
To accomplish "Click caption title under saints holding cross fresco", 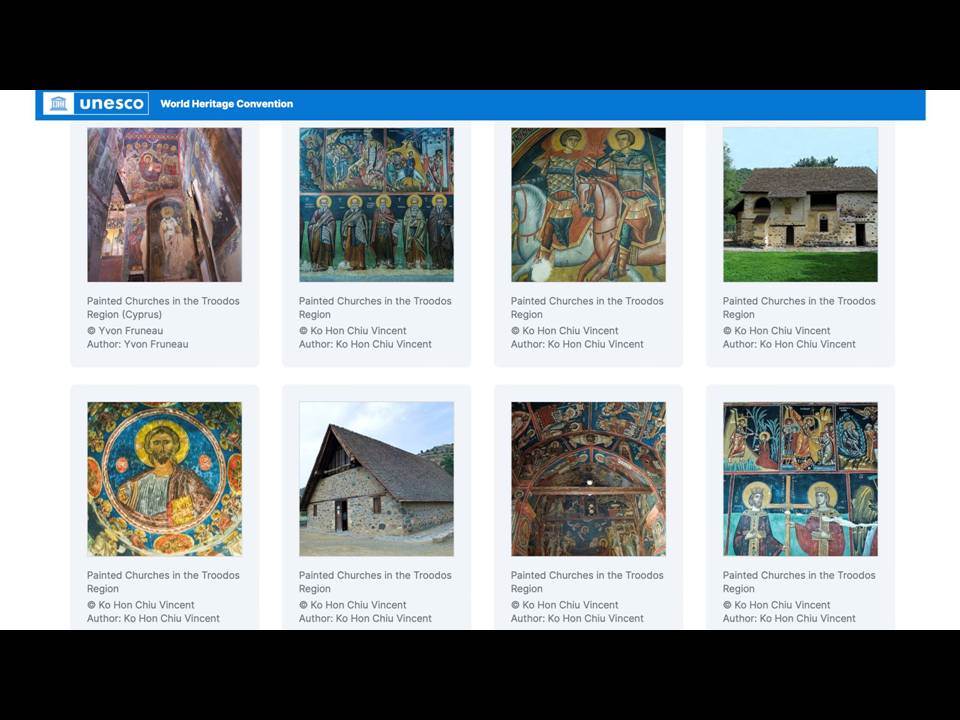I will 799,582.
